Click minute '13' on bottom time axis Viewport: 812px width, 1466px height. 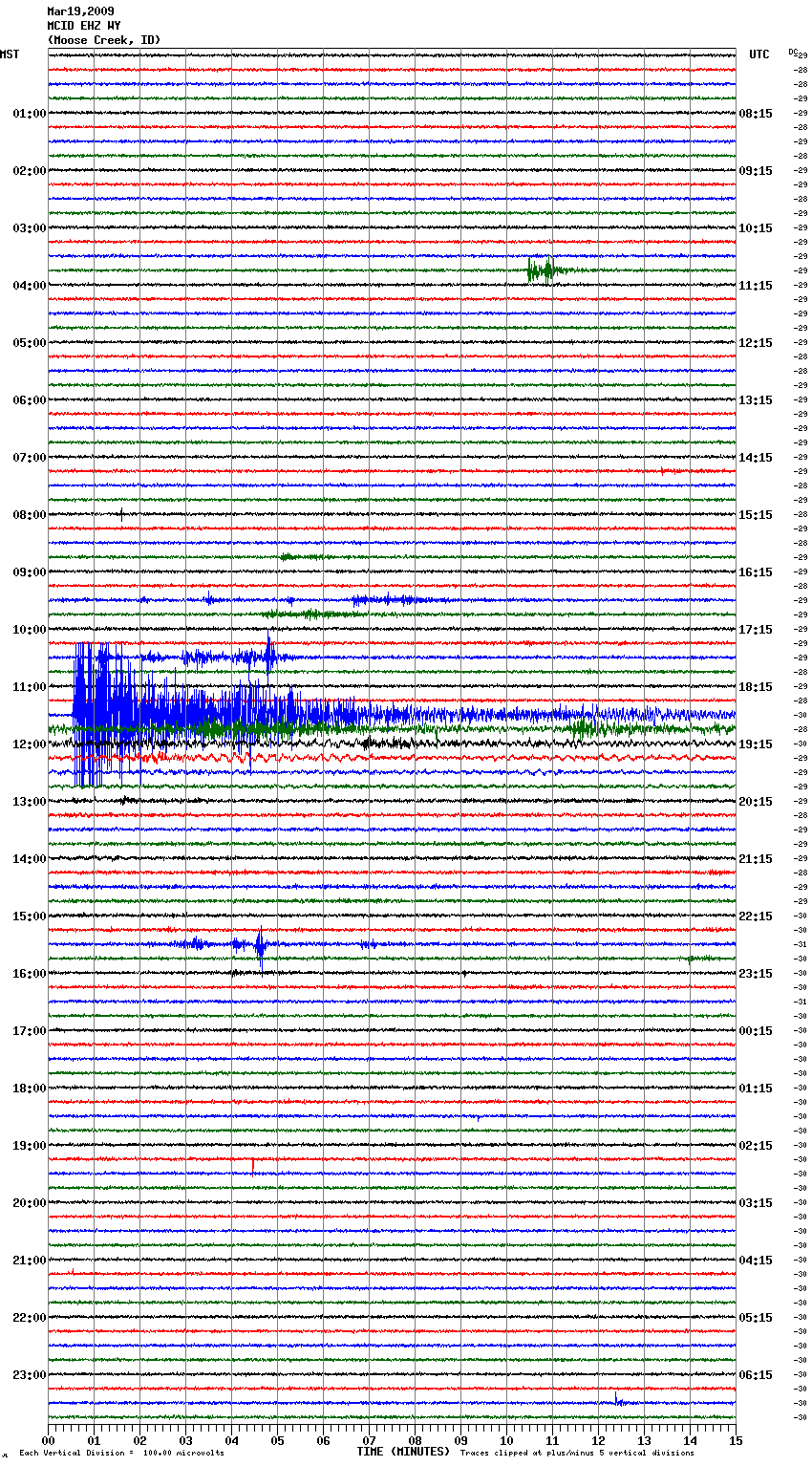tap(644, 1440)
